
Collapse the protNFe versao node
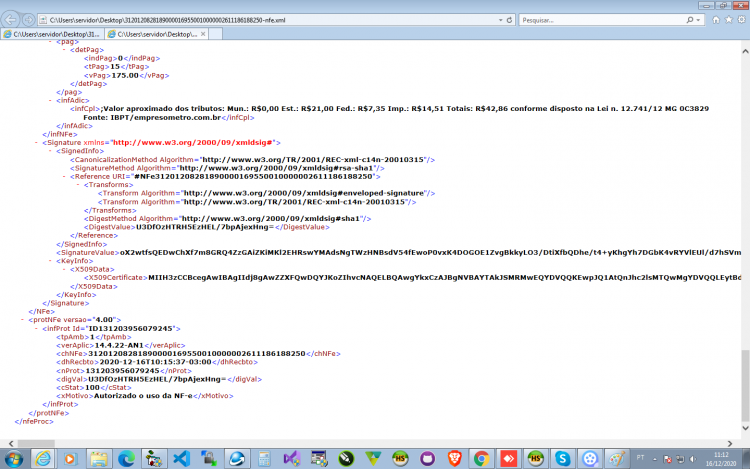tap(22, 320)
